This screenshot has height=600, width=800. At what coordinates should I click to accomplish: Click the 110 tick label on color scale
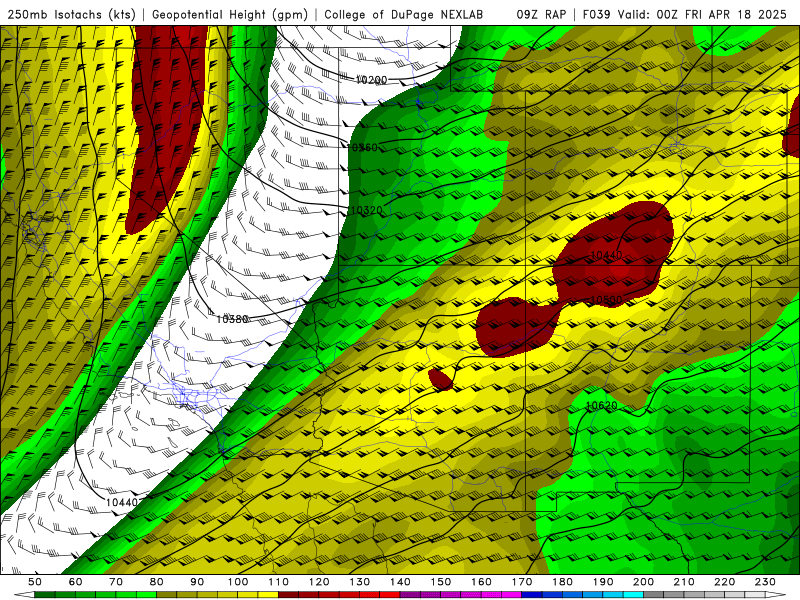pyautogui.click(x=278, y=582)
